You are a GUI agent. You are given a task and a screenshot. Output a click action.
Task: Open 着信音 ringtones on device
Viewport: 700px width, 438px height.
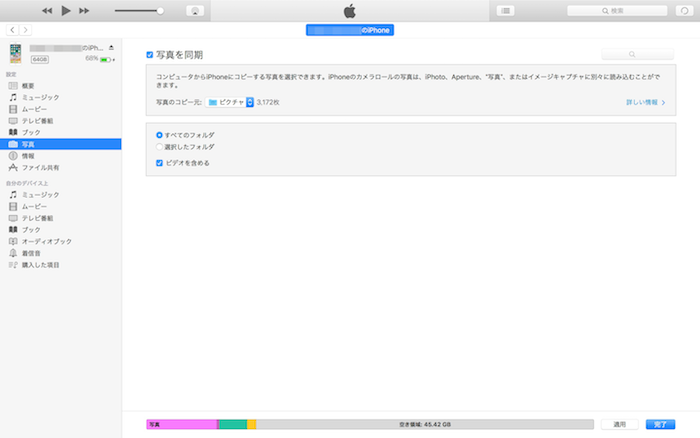pos(61,253)
